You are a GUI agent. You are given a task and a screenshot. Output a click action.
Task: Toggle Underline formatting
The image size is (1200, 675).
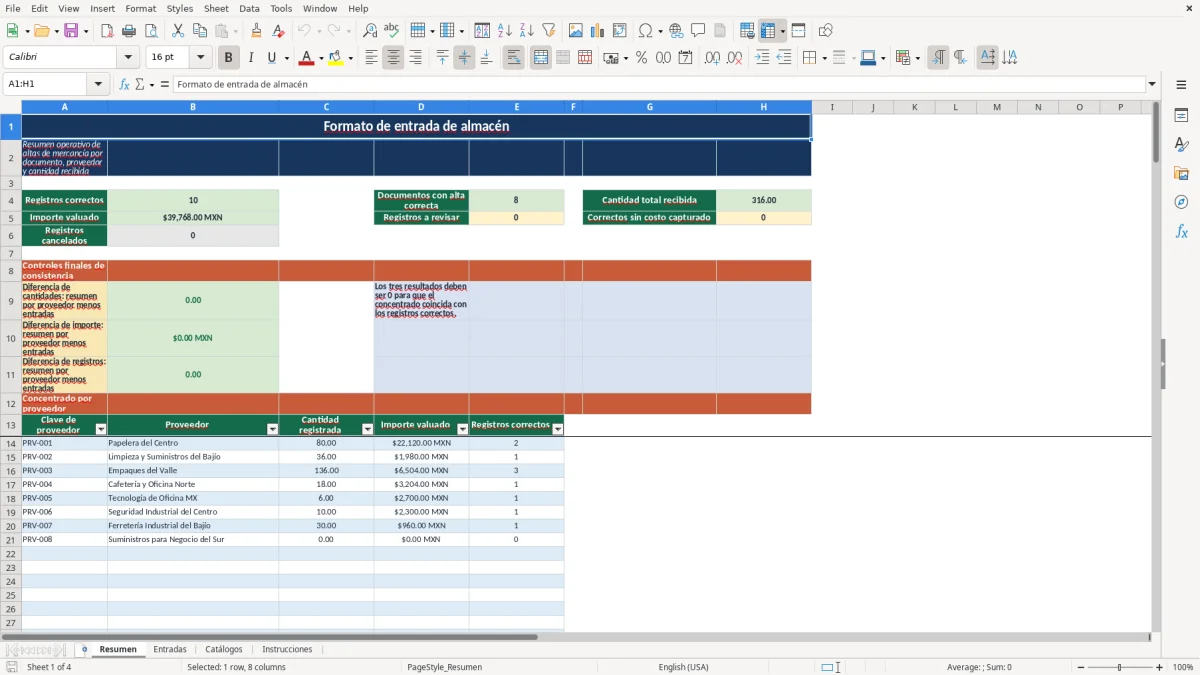(x=272, y=58)
